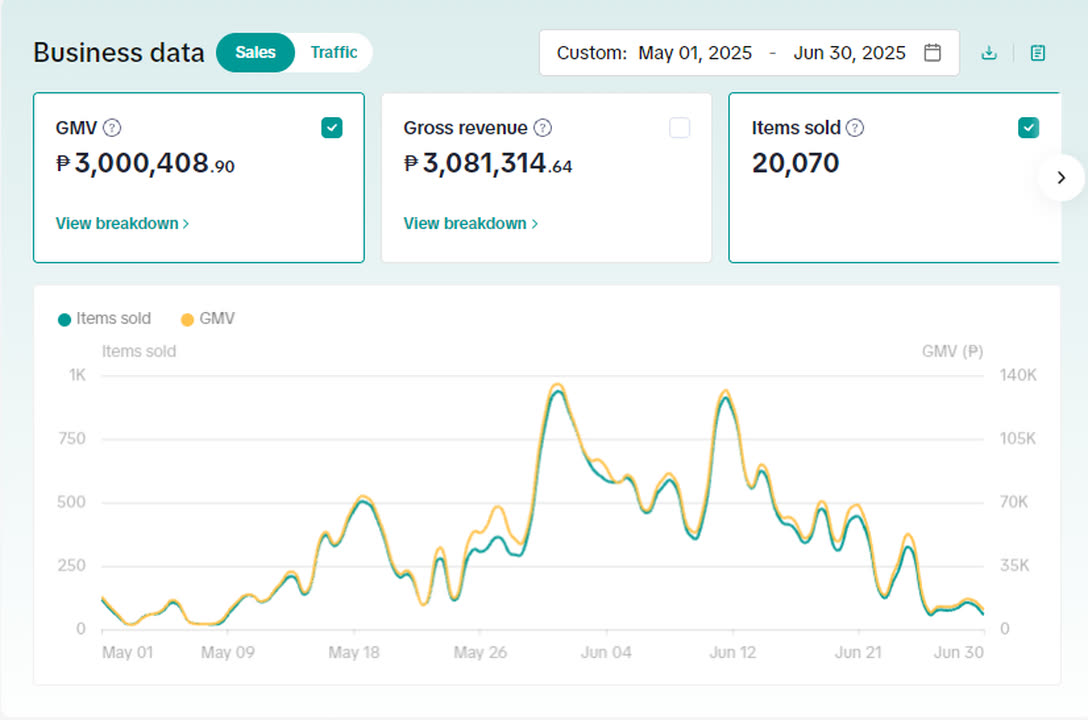
Task: Click the 1K Items sold axis value
Action: pos(77,375)
